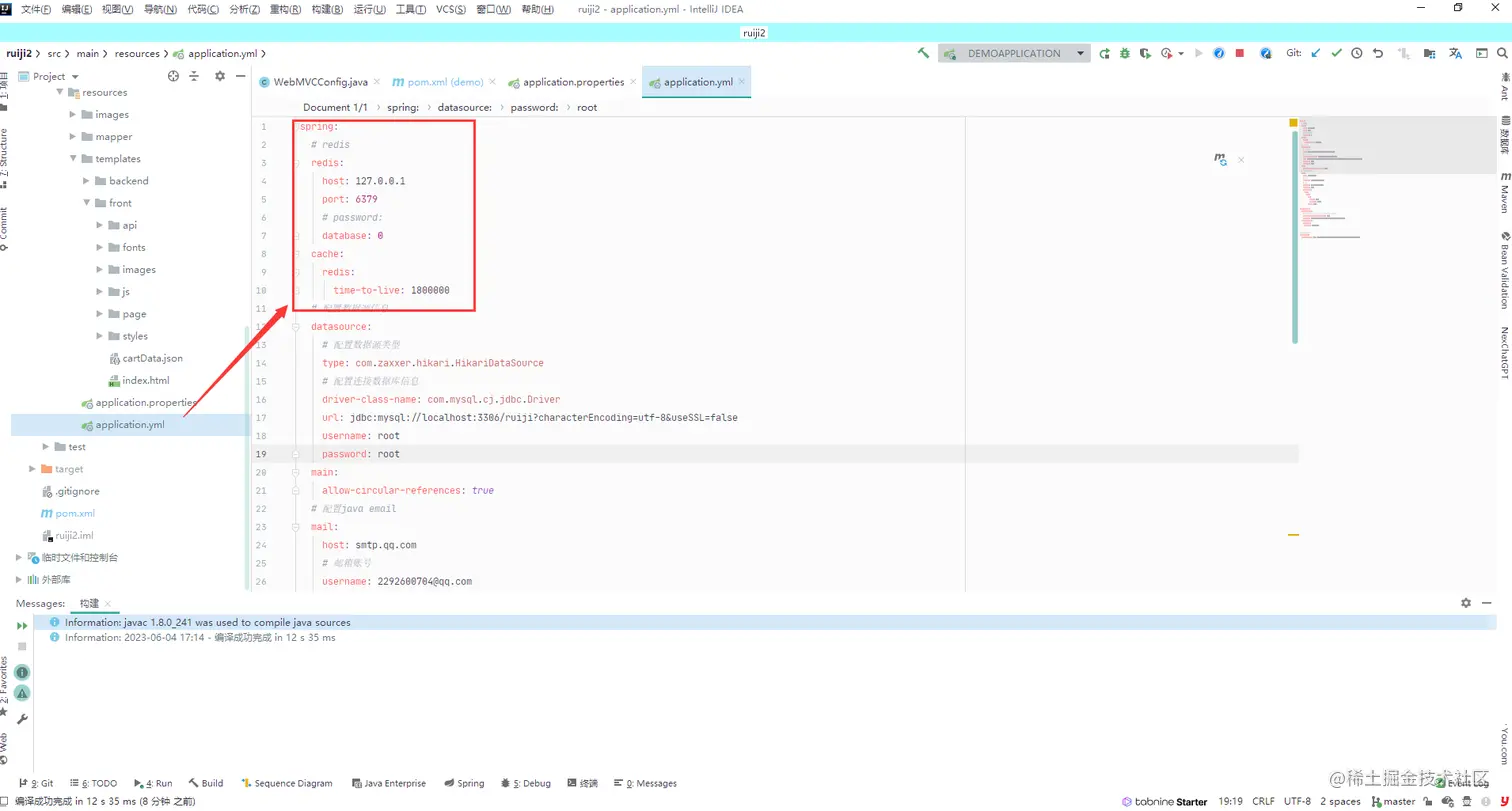1512x811 pixels.
Task: Open the Project view selector dropdown
Action: (x=49, y=76)
